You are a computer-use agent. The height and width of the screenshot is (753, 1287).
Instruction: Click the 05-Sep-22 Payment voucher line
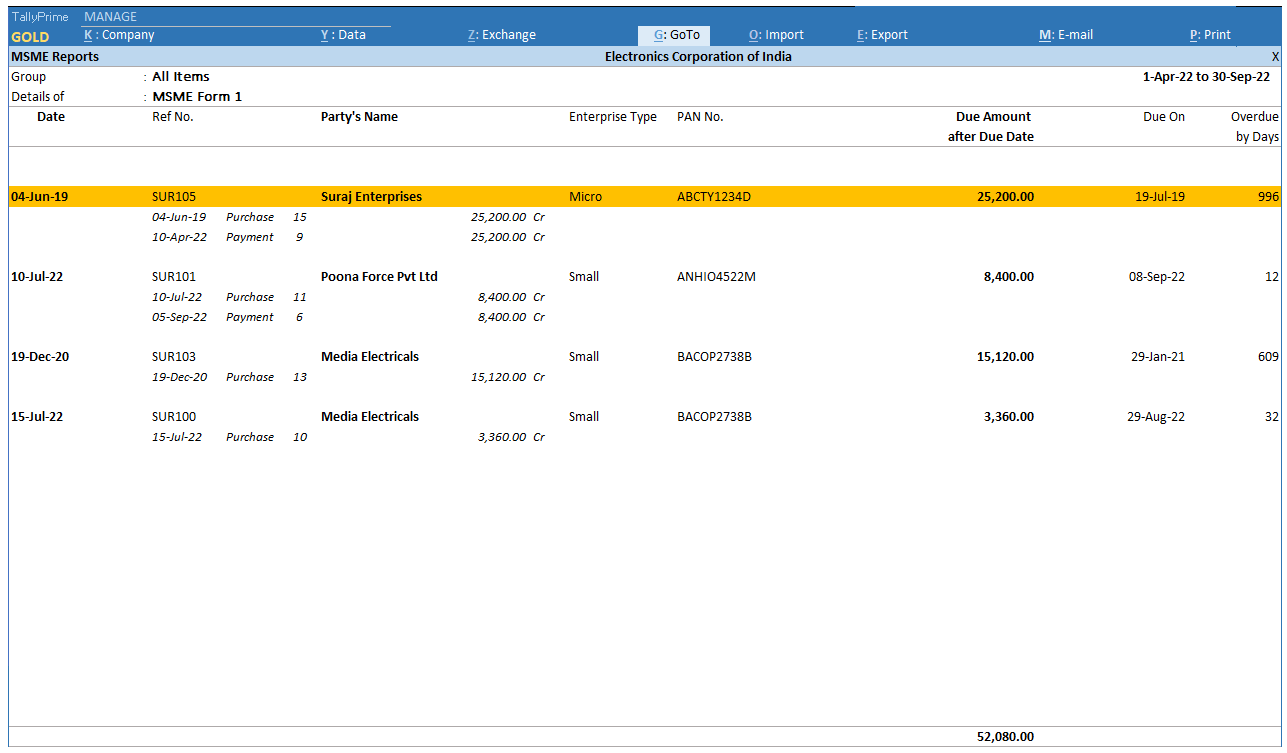[249, 317]
